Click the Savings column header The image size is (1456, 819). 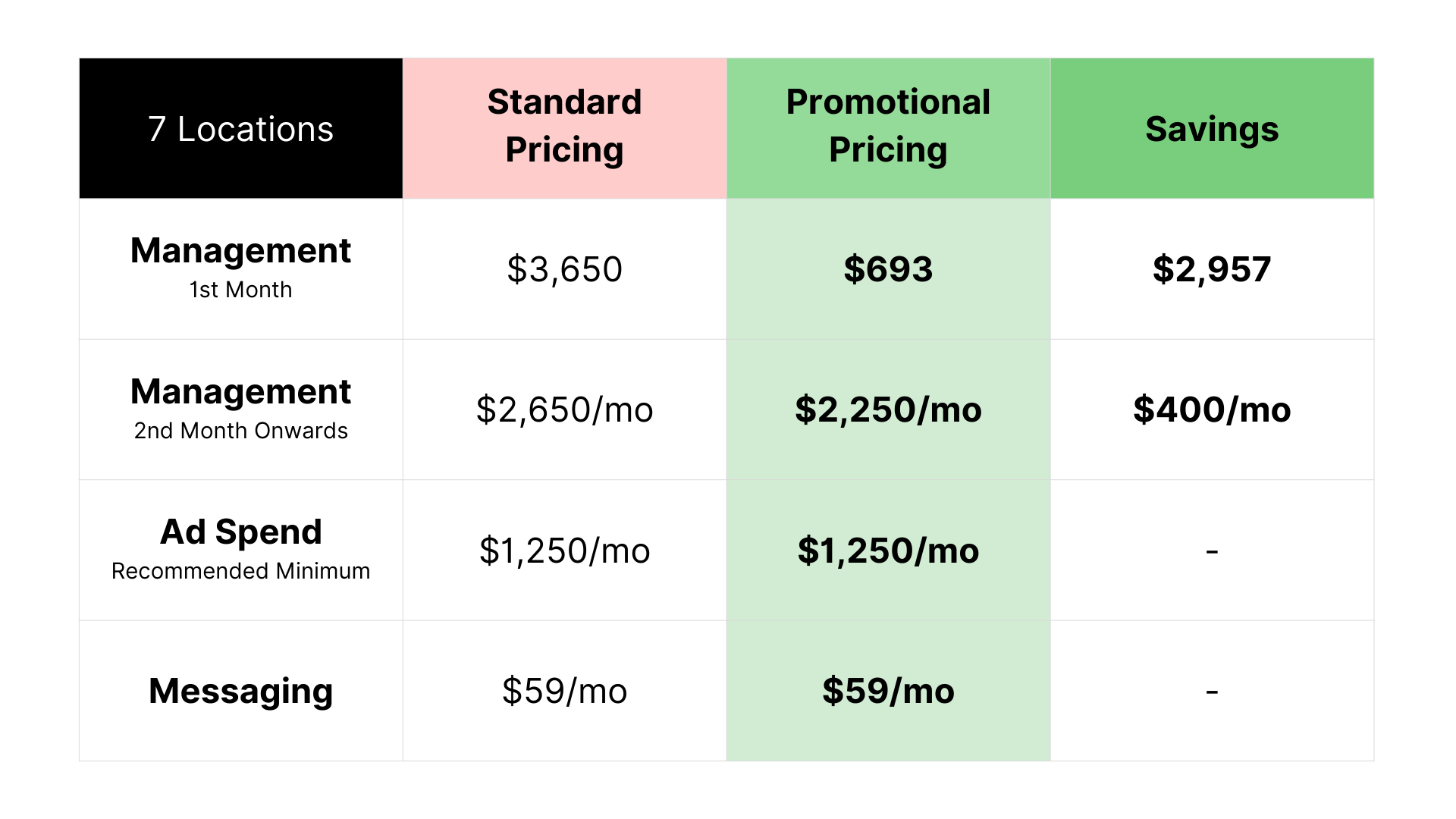click(1212, 128)
